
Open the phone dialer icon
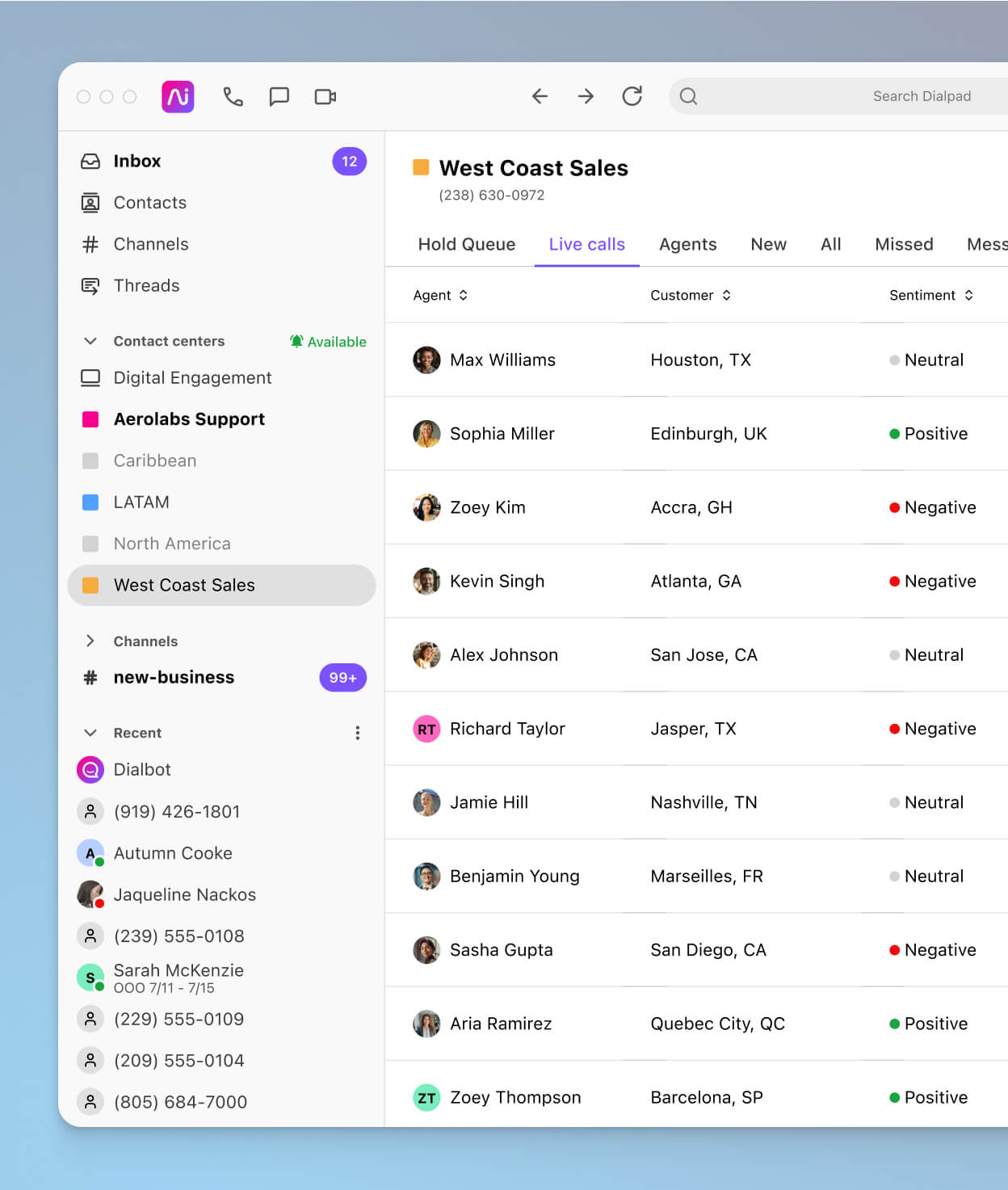[x=233, y=96]
